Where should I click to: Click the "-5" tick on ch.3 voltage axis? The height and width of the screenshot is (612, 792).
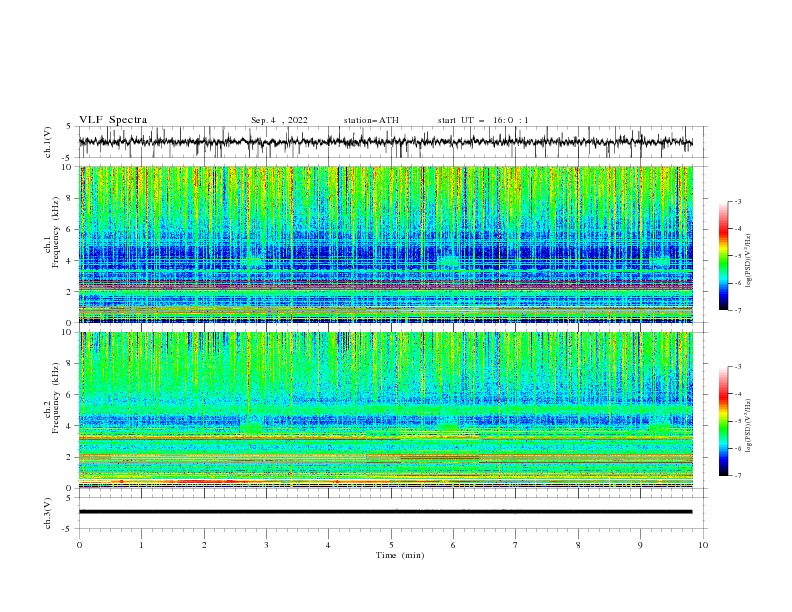point(68,529)
